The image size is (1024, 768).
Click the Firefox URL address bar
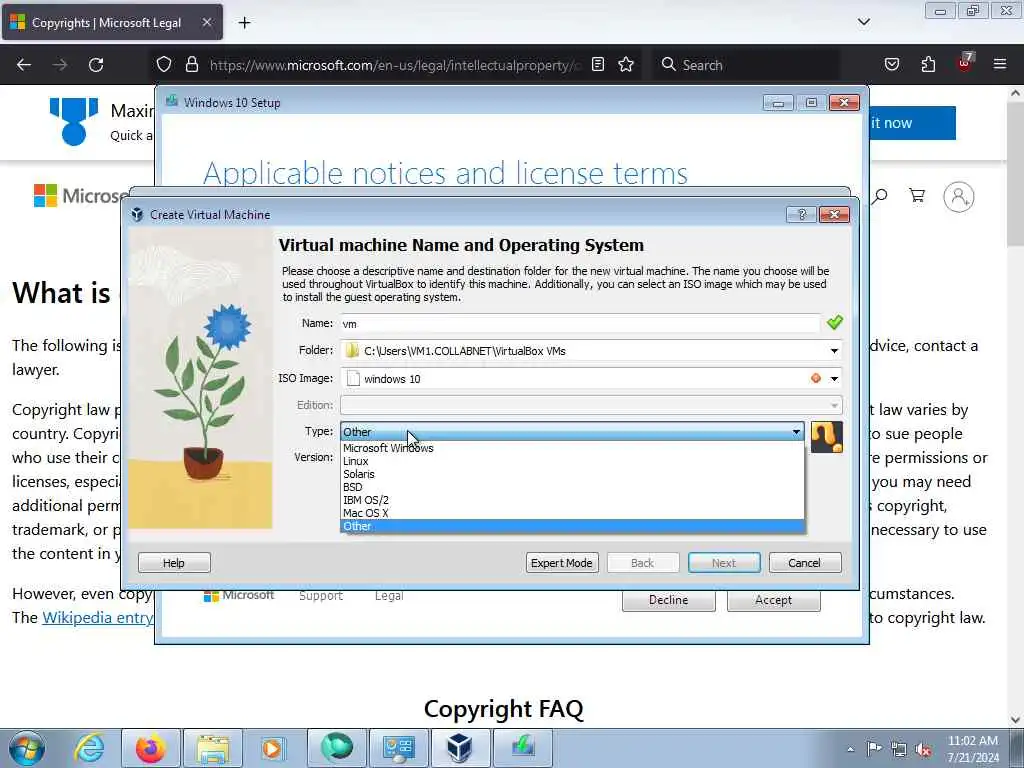[394, 65]
